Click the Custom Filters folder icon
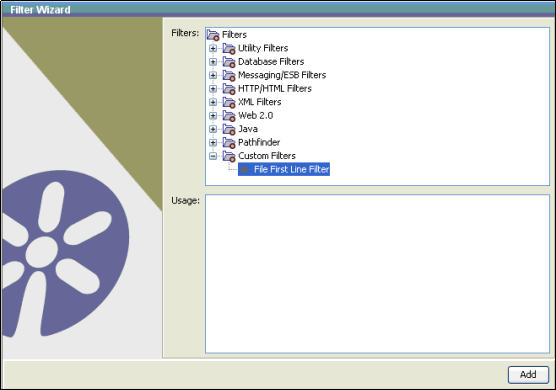The width and height of the screenshot is (556, 390). tap(229, 156)
